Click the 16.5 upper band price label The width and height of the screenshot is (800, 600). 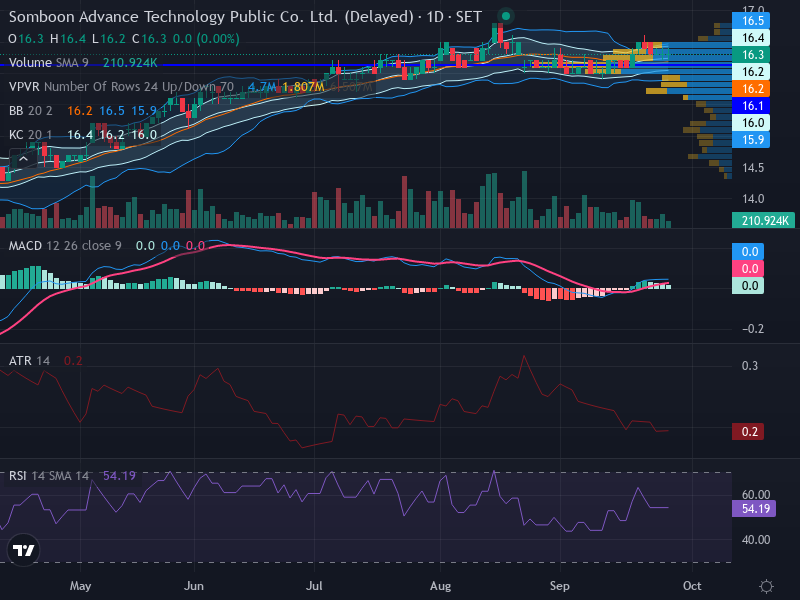pyautogui.click(x=751, y=20)
